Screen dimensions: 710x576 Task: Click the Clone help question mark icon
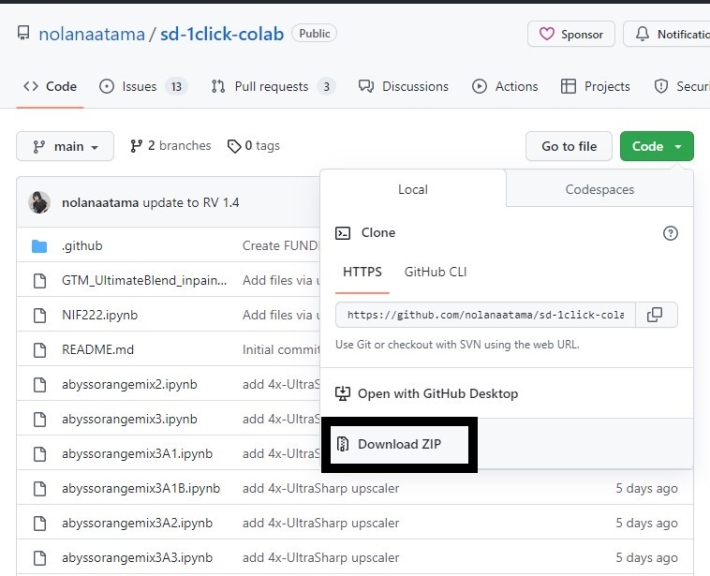coord(670,233)
